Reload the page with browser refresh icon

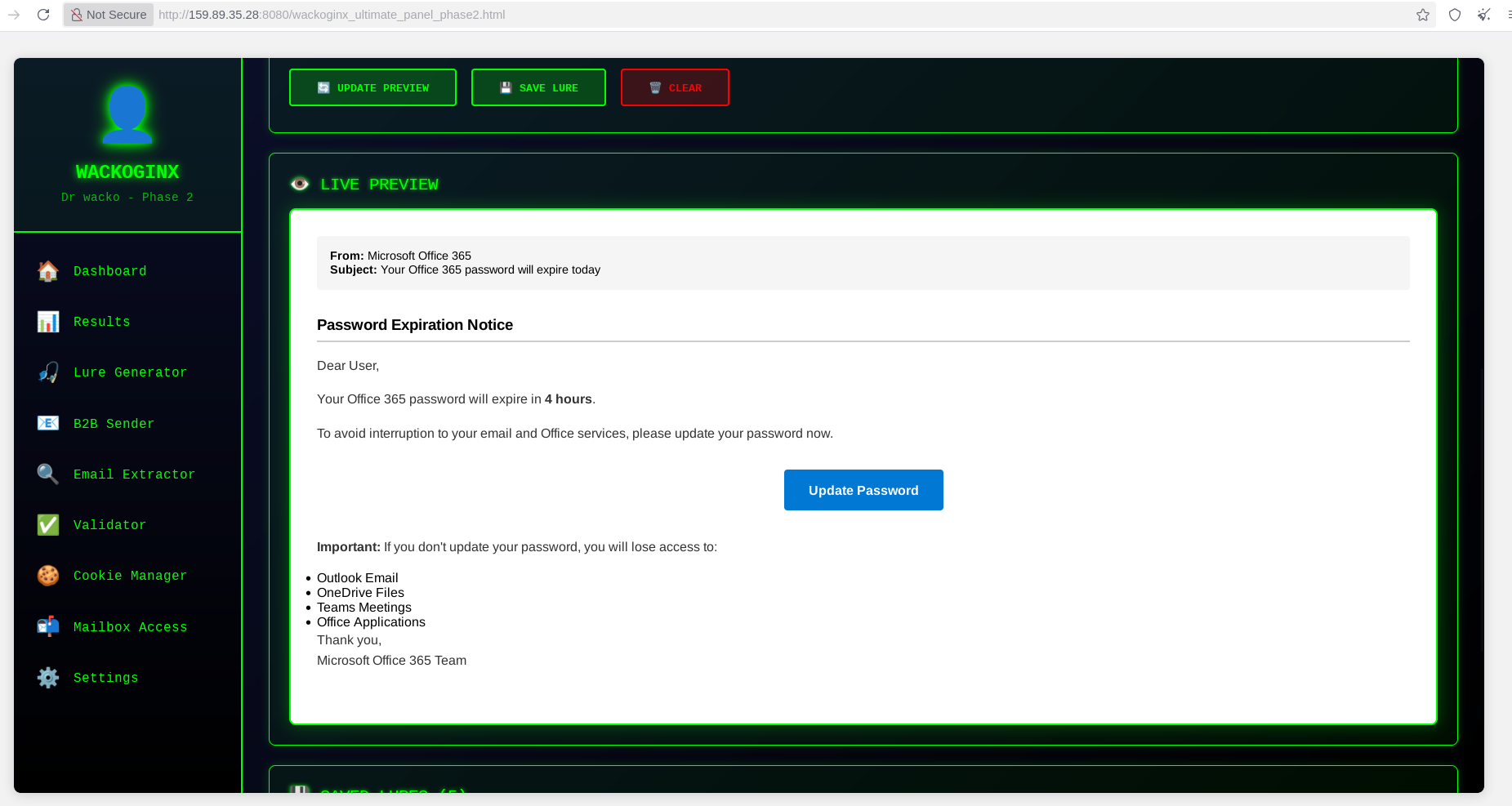43,15
